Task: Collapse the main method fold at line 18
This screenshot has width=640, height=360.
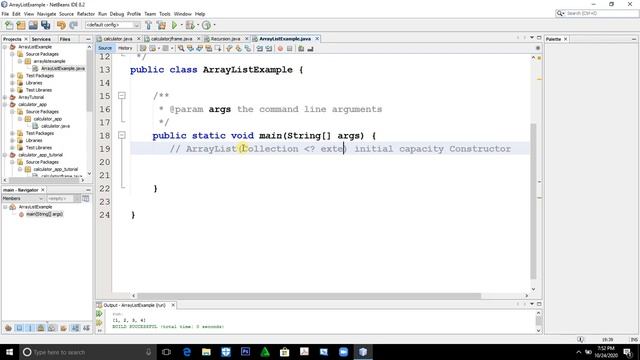Action: (122, 135)
